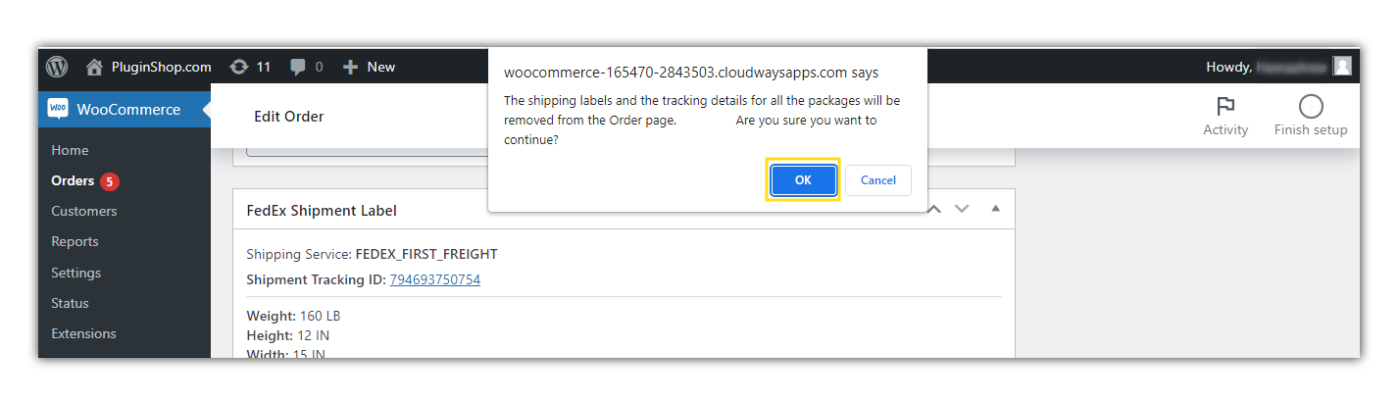Open the Extensions menu item
This screenshot has height=400, width=1400.
(84, 334)
